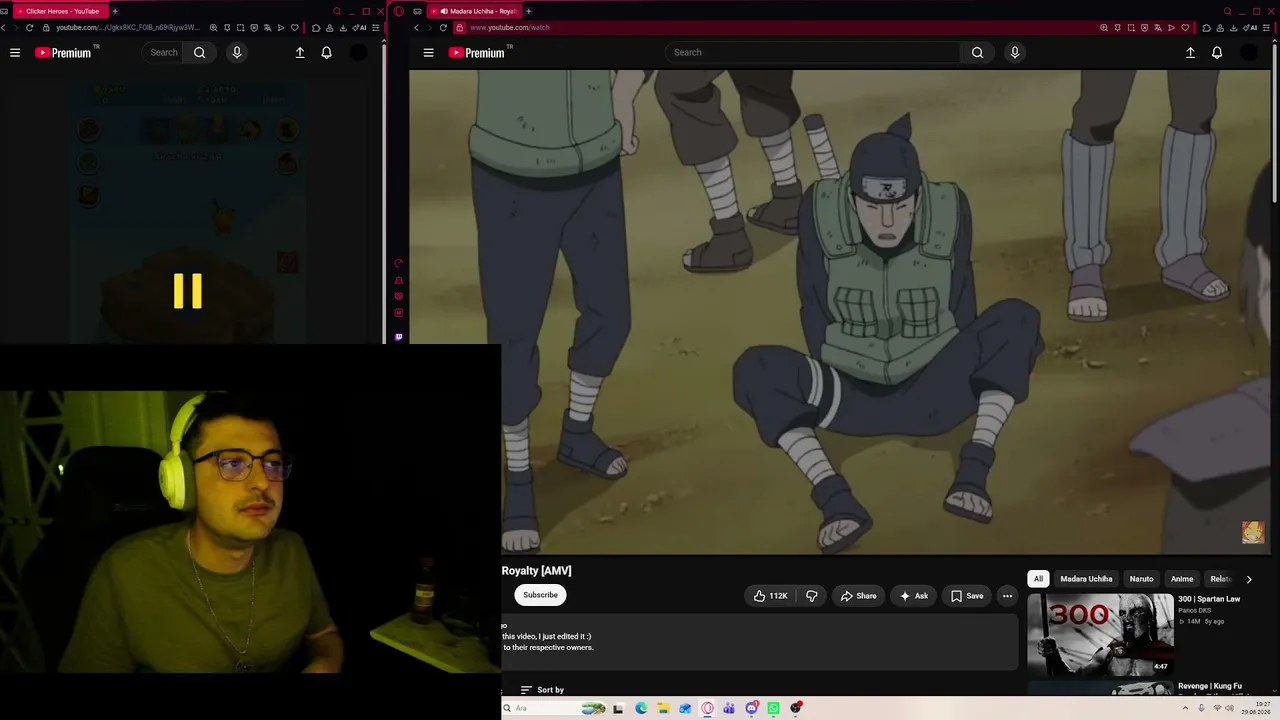The image size is (1280, 720).
Task: Click the left YouTube search field
Action: 164,53
